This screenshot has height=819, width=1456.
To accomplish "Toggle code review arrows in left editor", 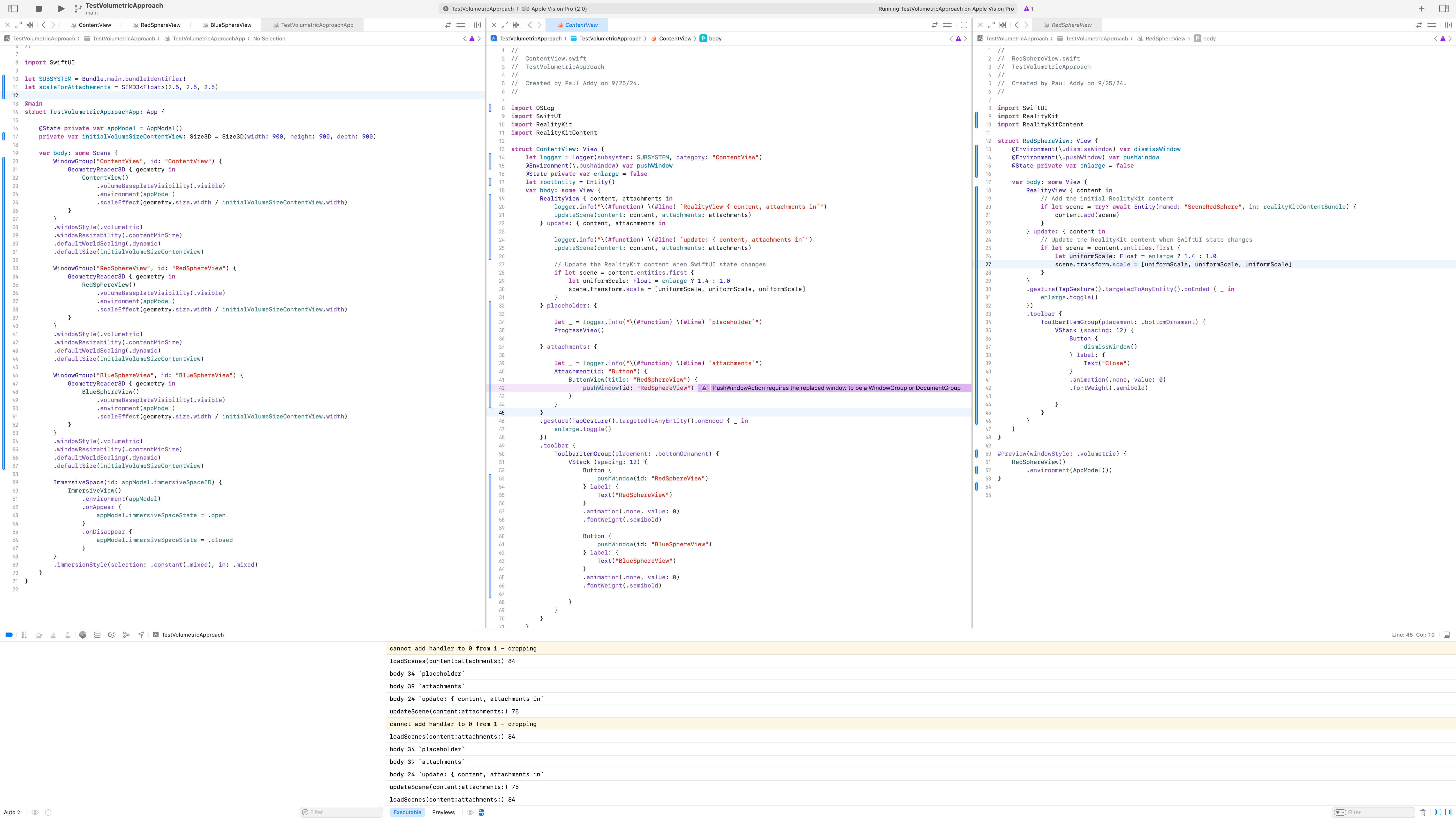I will click(448, 25).
